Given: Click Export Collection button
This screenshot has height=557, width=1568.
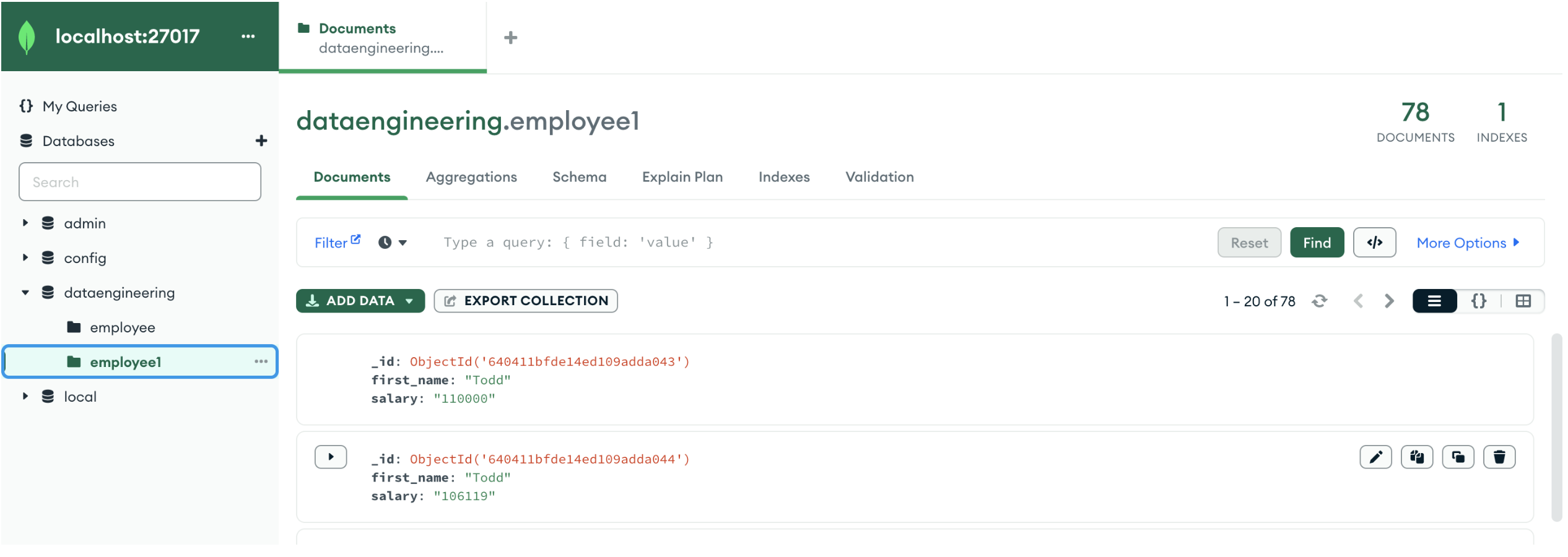Looking at the screenshot, I should pyautogui.click(x=525, y=301).
